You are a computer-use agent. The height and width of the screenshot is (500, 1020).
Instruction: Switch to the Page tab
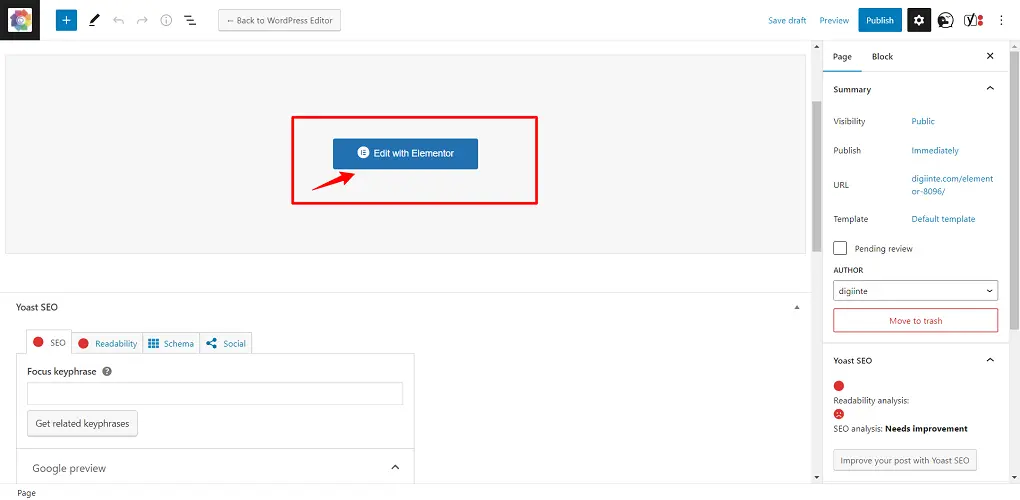point(842,57)
